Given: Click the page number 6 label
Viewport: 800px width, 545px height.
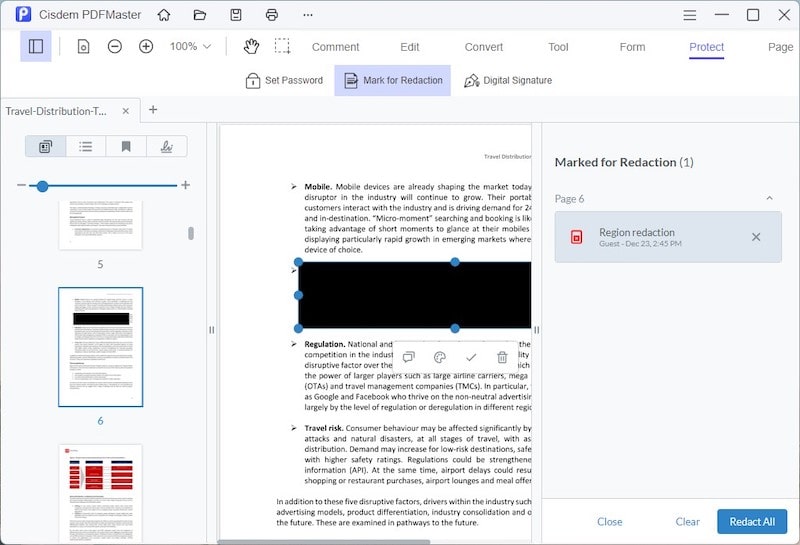Looking at the screenshot, I should point(101,421).
